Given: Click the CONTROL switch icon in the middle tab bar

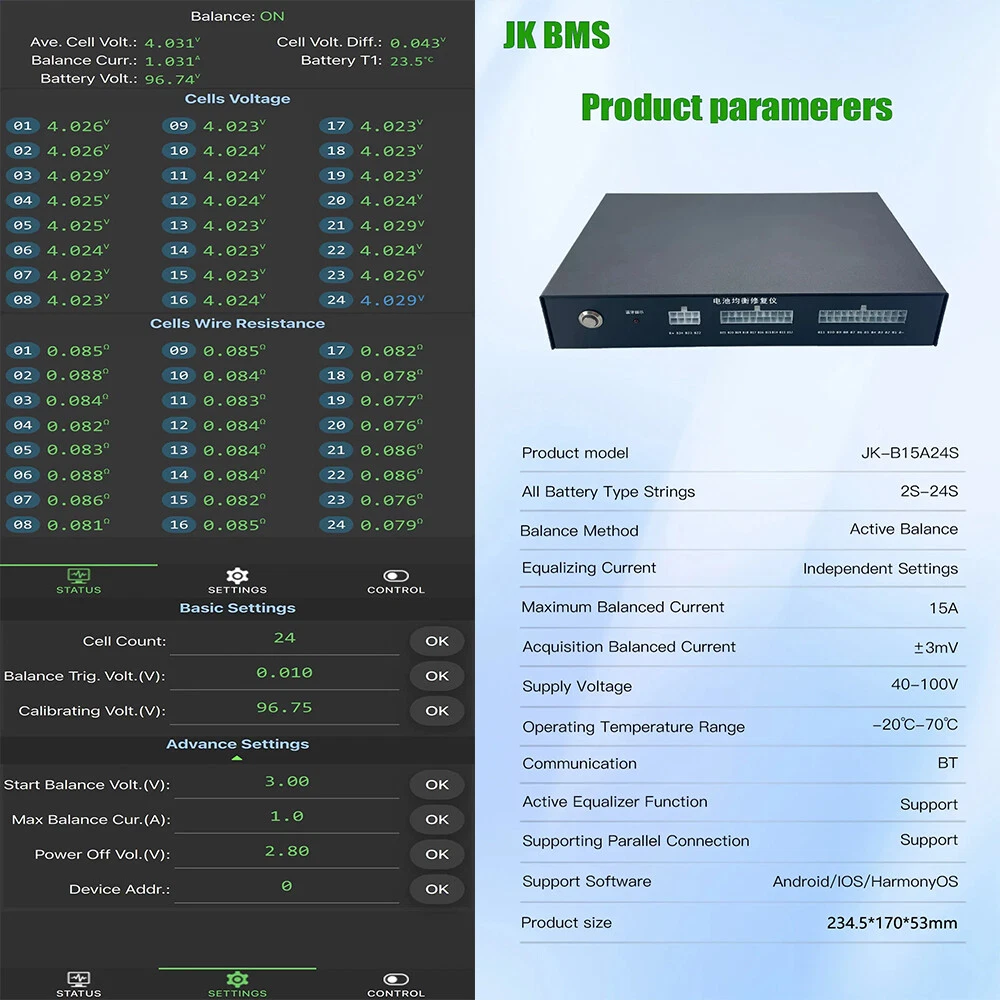Looking at the screenshot, I should click(x=396, y=576).
